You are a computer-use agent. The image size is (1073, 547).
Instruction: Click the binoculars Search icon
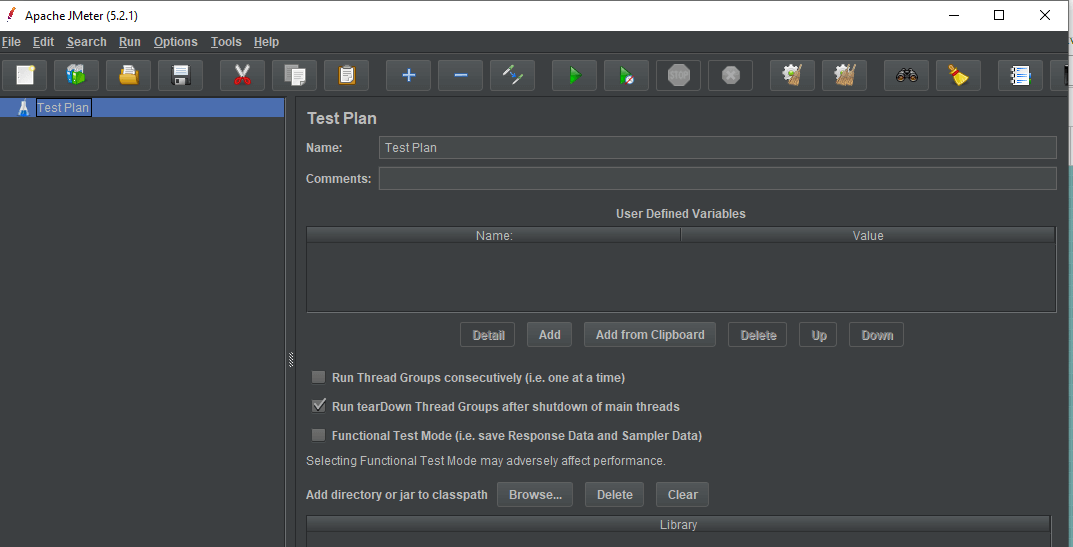tap(907, 75)
